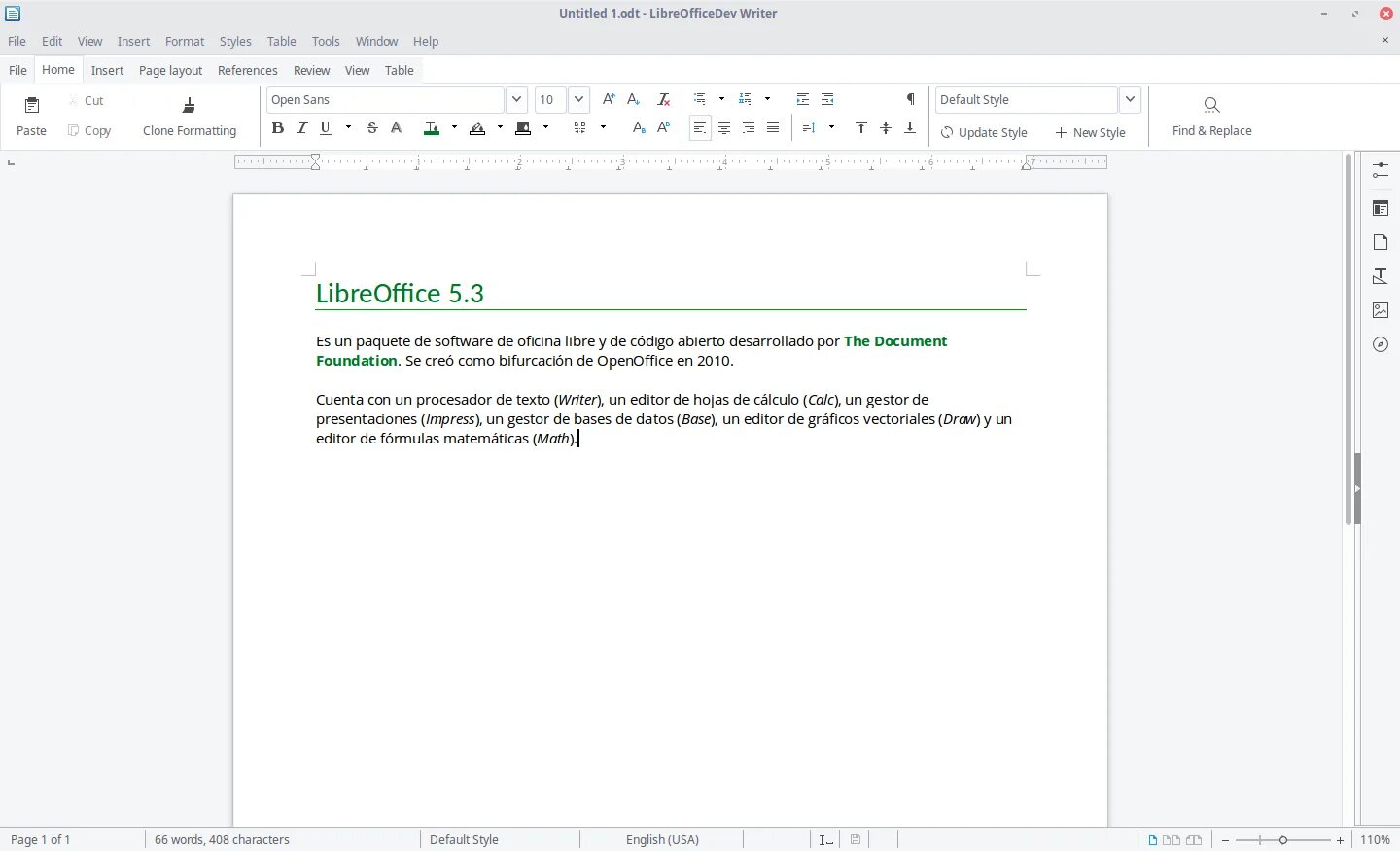1400x851 pixels.
Task: Open sidebar Styles deck icon
Action: (x=1381, y=208)
